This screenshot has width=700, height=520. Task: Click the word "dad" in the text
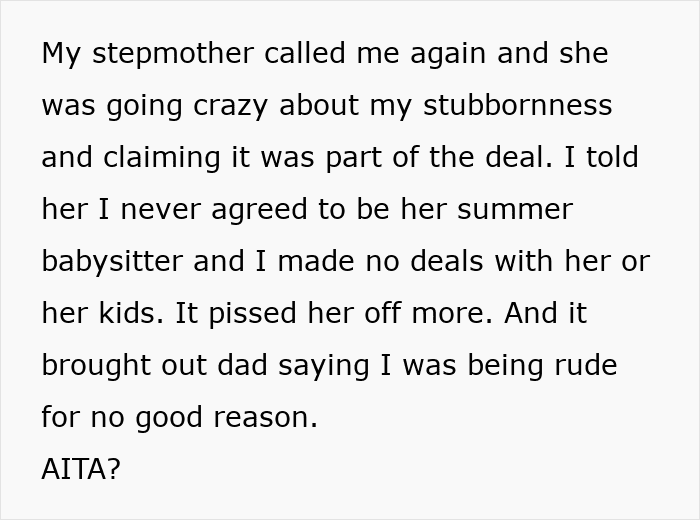tap(242, 365)
